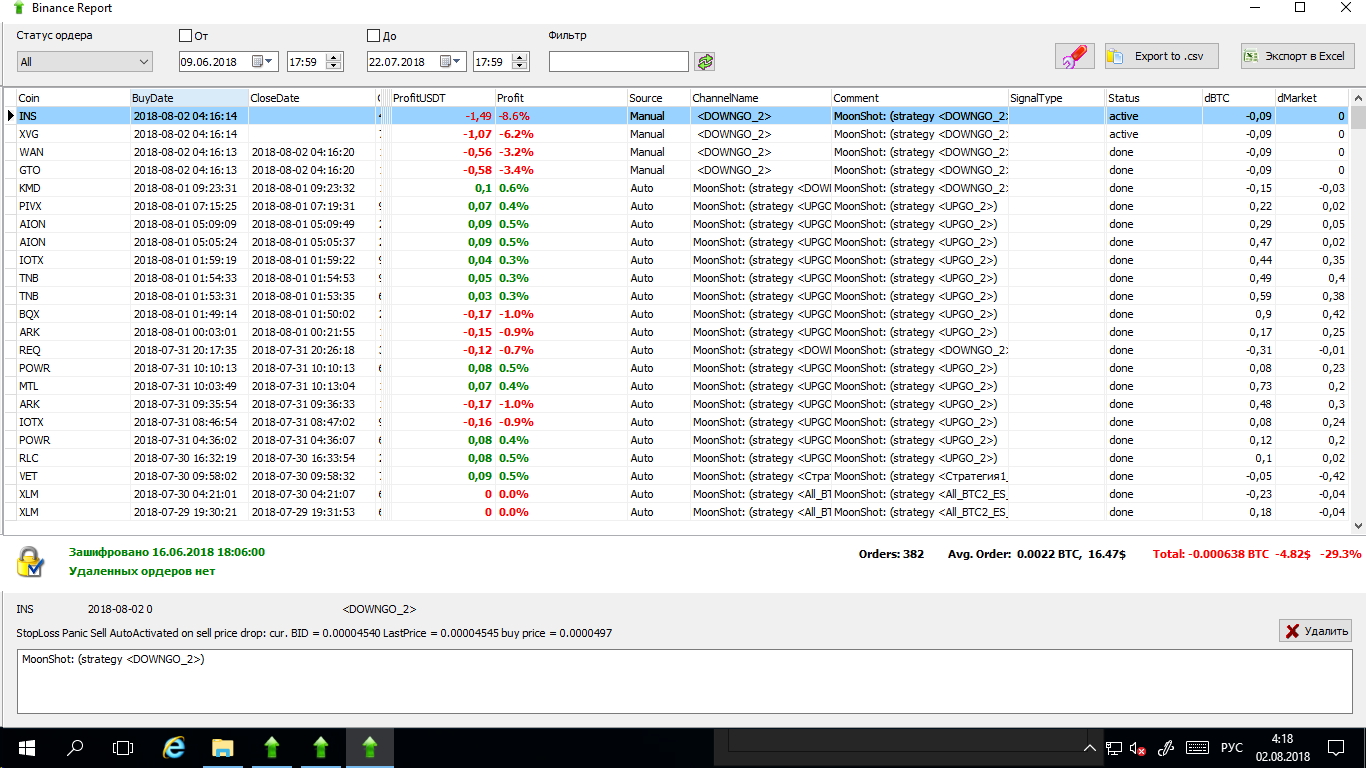Click the muted volume tray icon
Screen dimensions: 1366x768
click(1137, 748)
